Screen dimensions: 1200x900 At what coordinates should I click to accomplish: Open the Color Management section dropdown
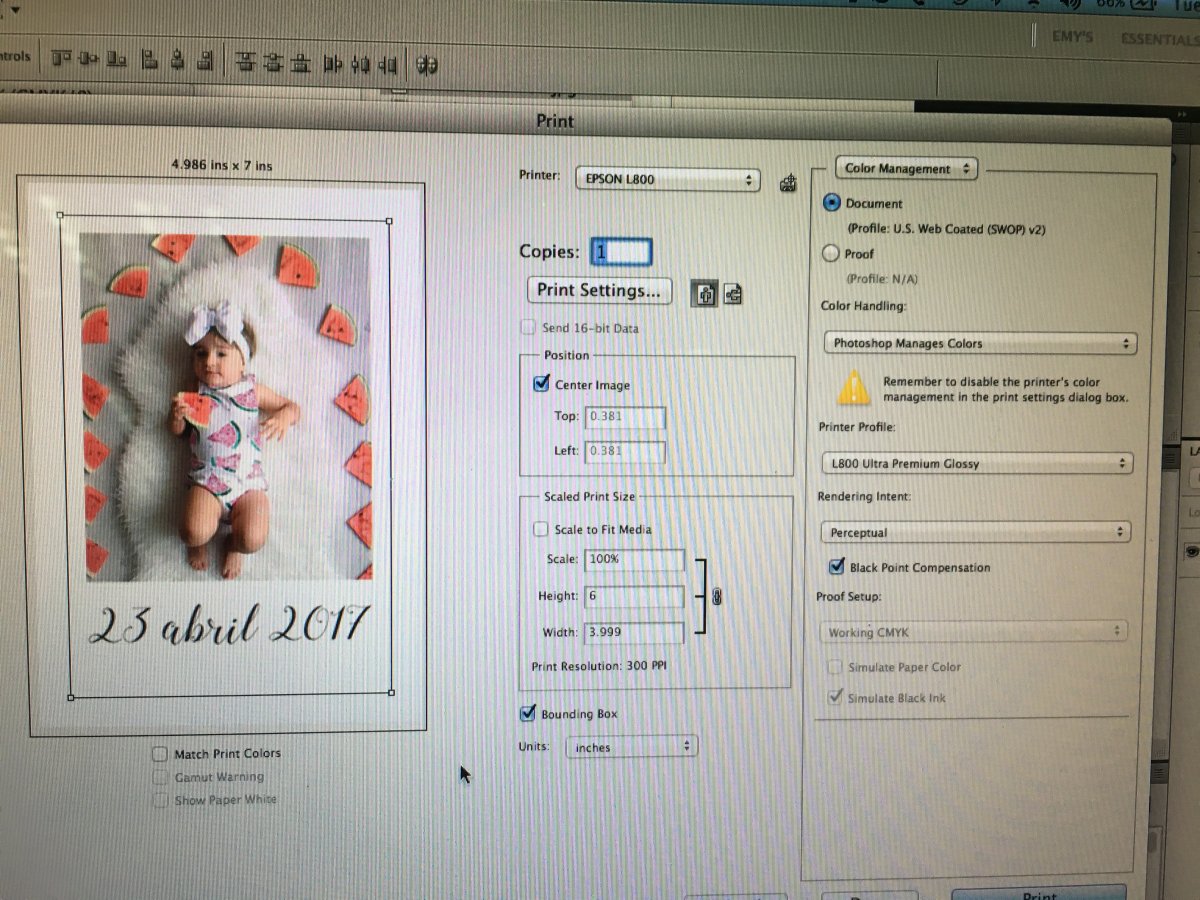[907, 169]
